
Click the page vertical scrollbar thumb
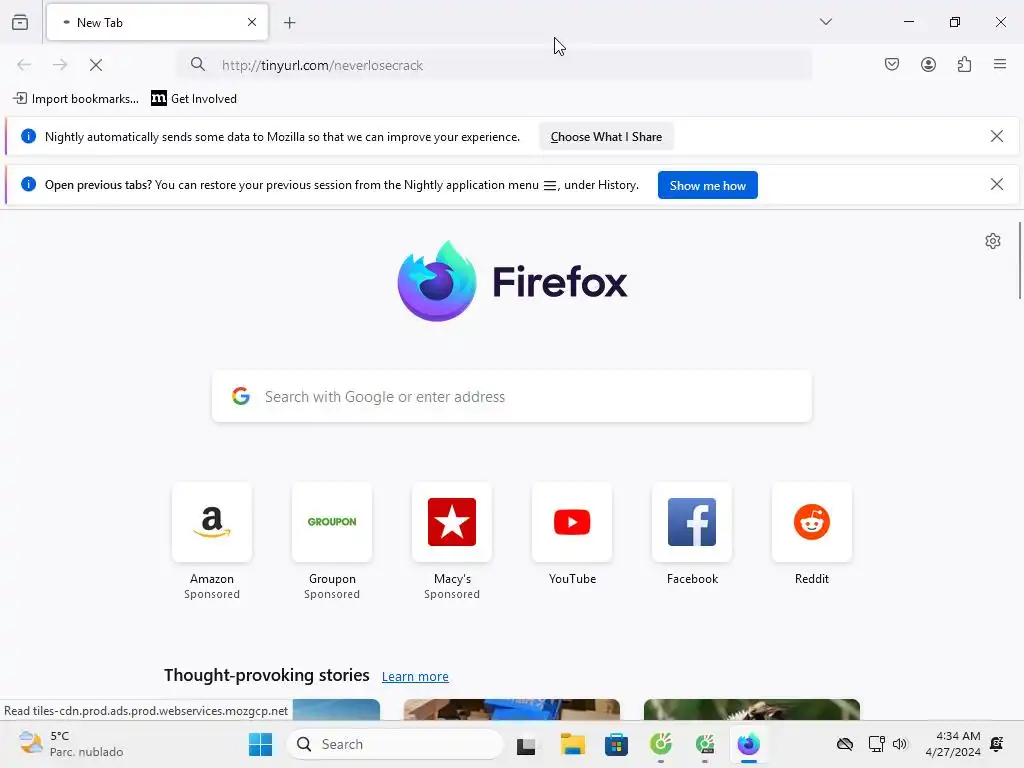[1019, 261]
